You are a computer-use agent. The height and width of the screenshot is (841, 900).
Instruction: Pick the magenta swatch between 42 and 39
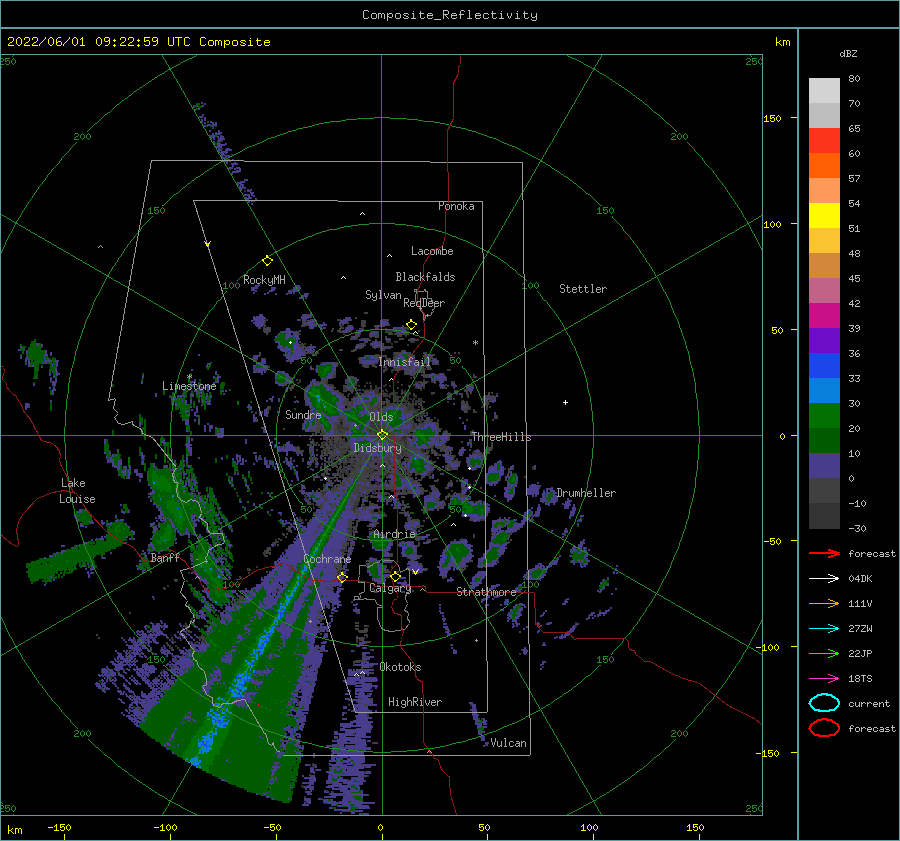(824, 316)
